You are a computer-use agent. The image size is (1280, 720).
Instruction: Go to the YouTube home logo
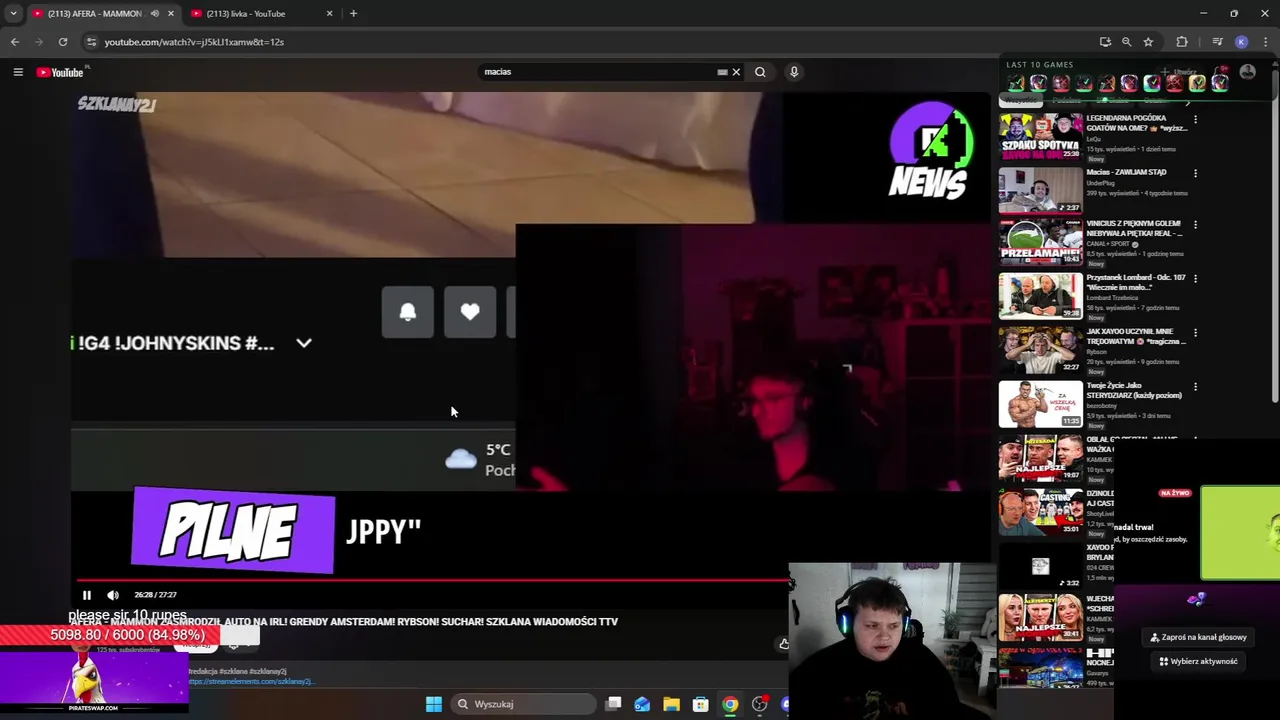click(60, 72)
